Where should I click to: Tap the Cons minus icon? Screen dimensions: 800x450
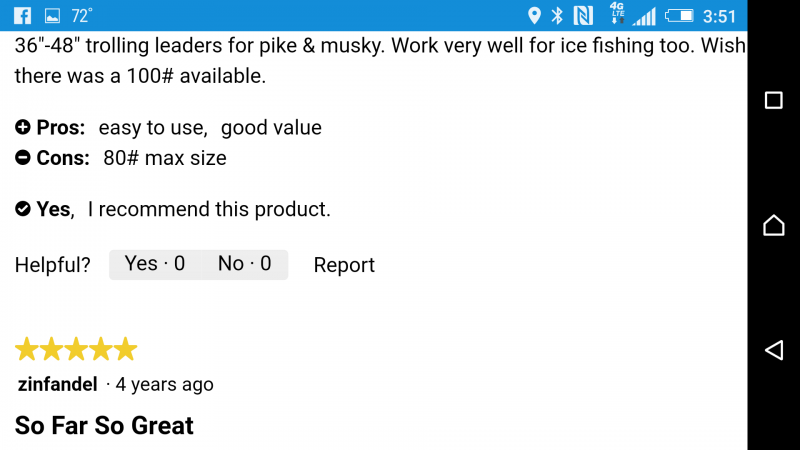[x=23, y=157]
